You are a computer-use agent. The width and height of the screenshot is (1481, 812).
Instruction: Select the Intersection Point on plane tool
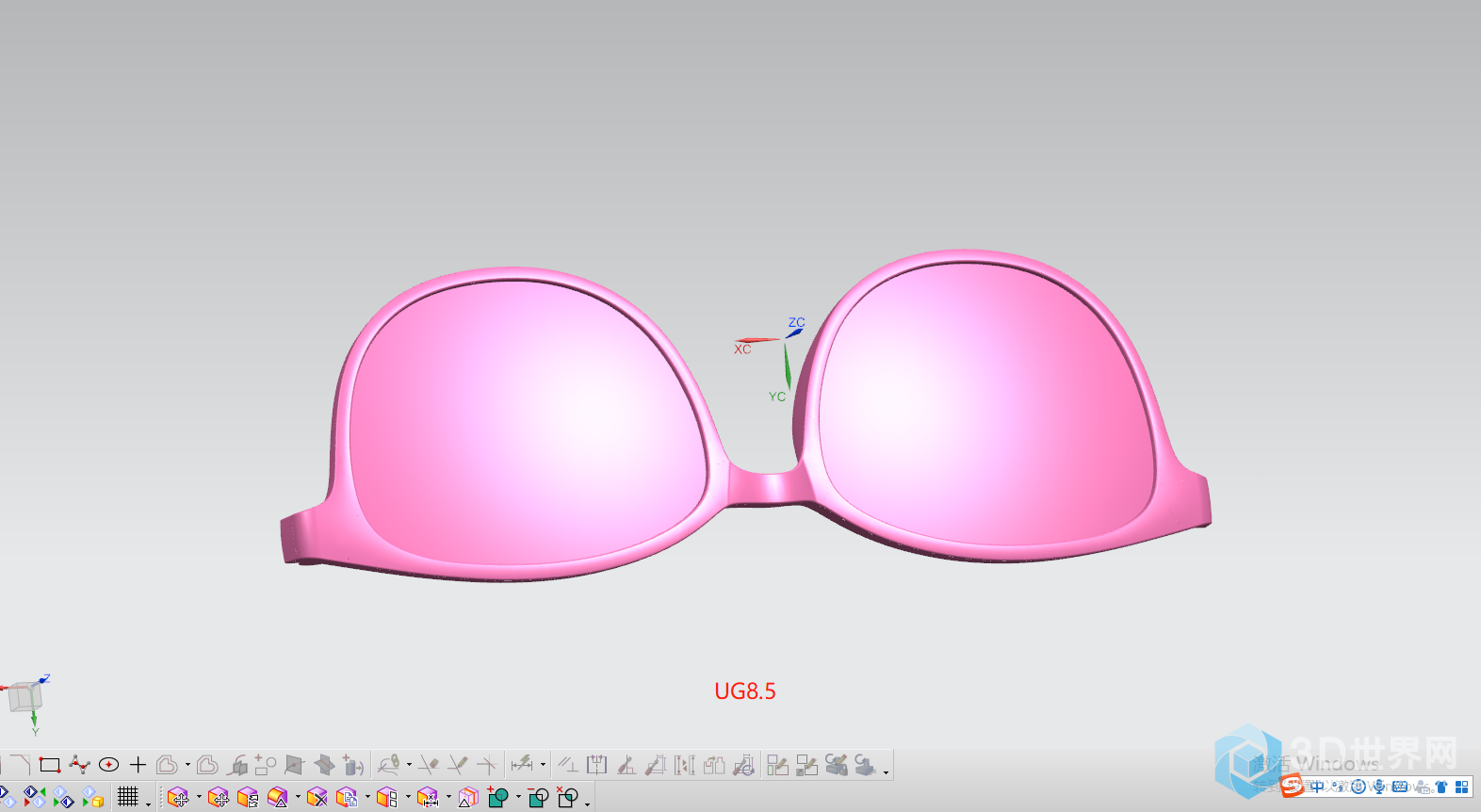click(294, 765)
